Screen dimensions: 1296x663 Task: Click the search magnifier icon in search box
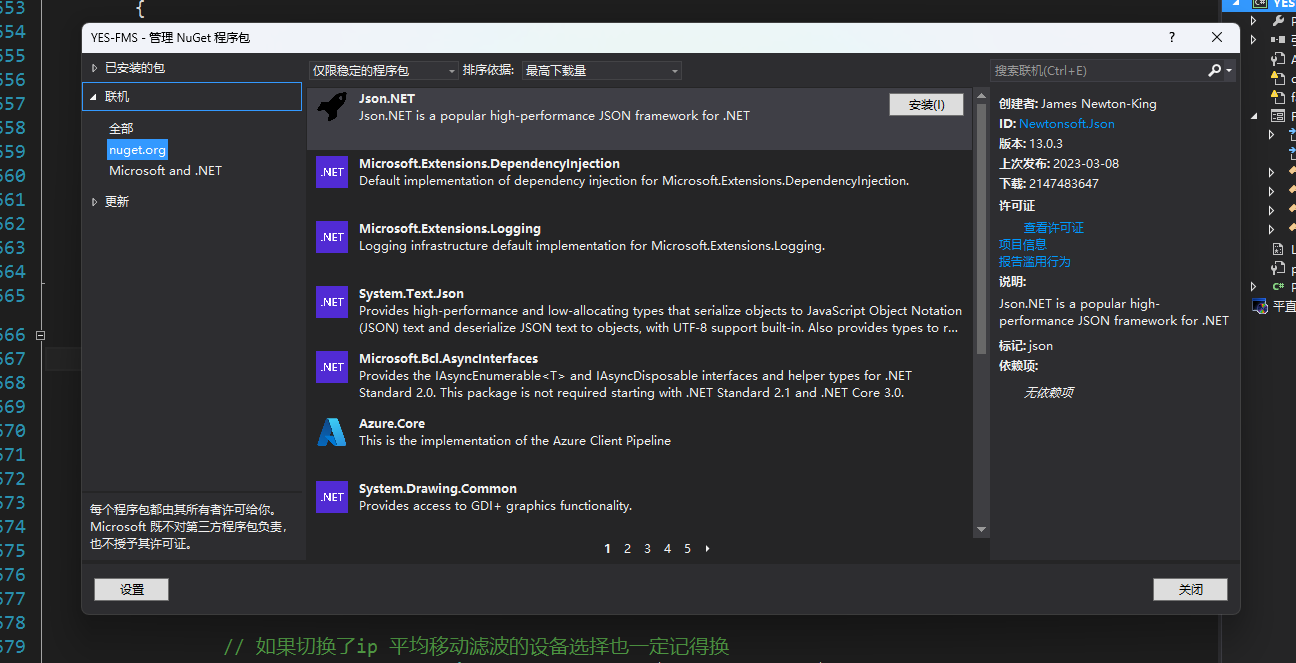(x=1213, y=70)
